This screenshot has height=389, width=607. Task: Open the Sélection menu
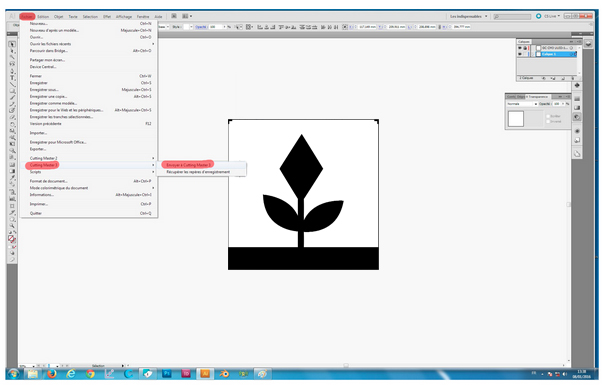point(90,17)
